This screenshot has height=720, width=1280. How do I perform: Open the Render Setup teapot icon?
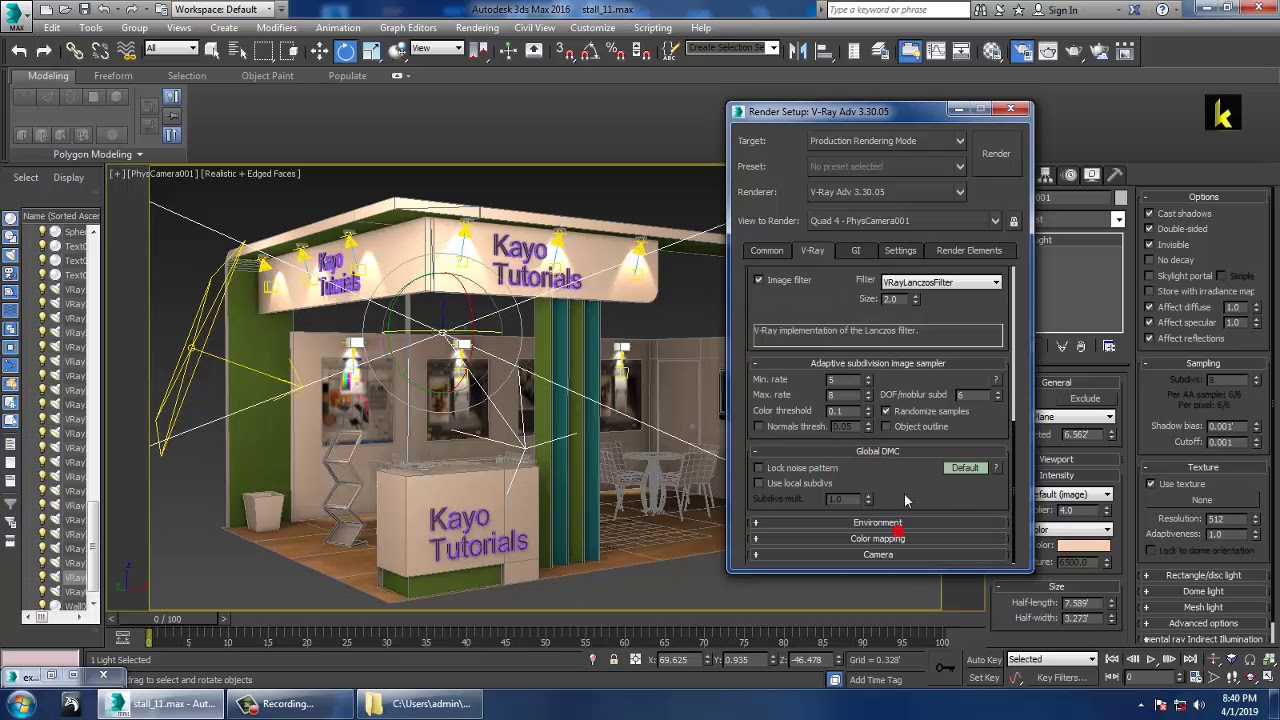1022,51
